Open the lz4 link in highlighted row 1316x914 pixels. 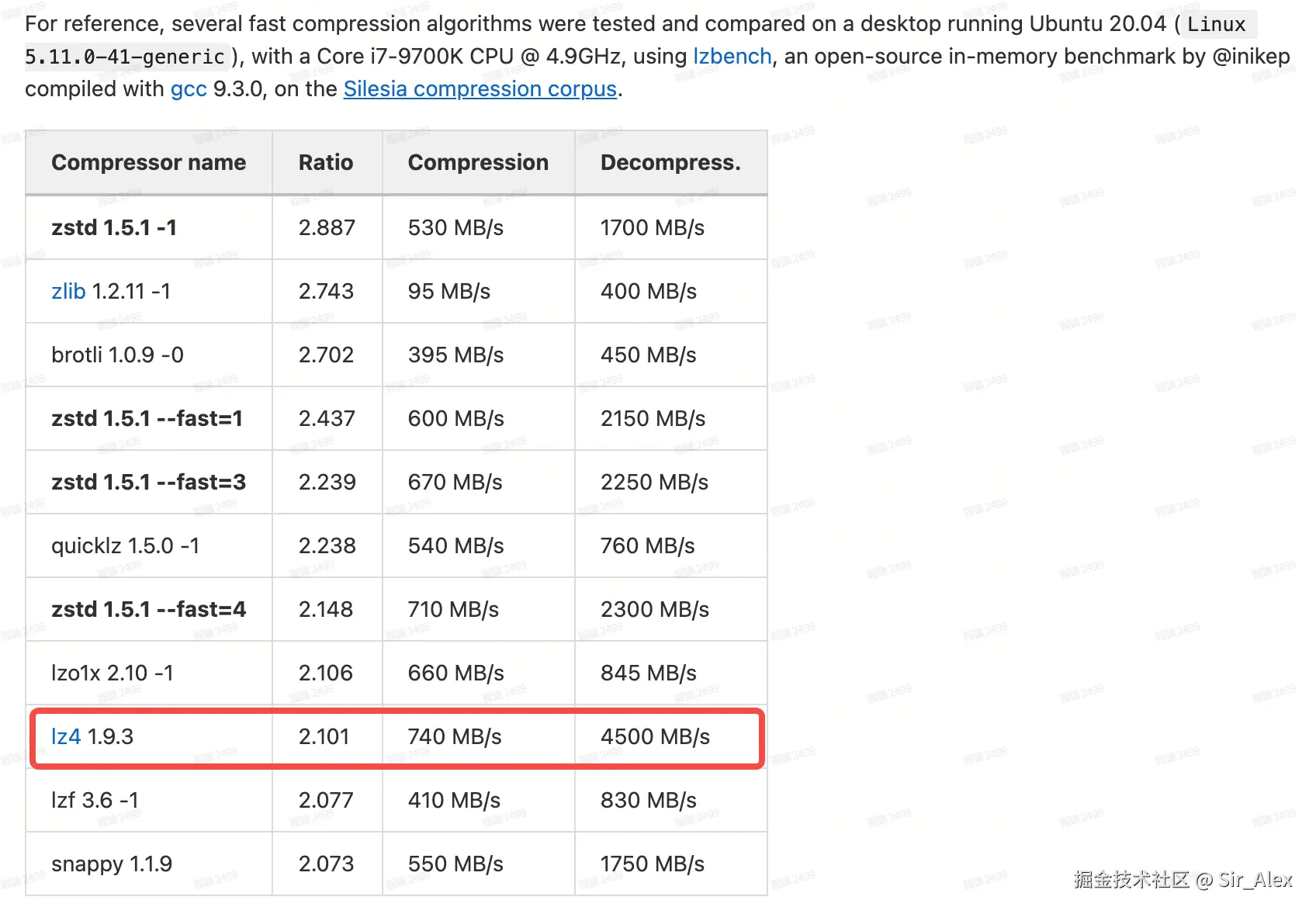coord(65,737)
